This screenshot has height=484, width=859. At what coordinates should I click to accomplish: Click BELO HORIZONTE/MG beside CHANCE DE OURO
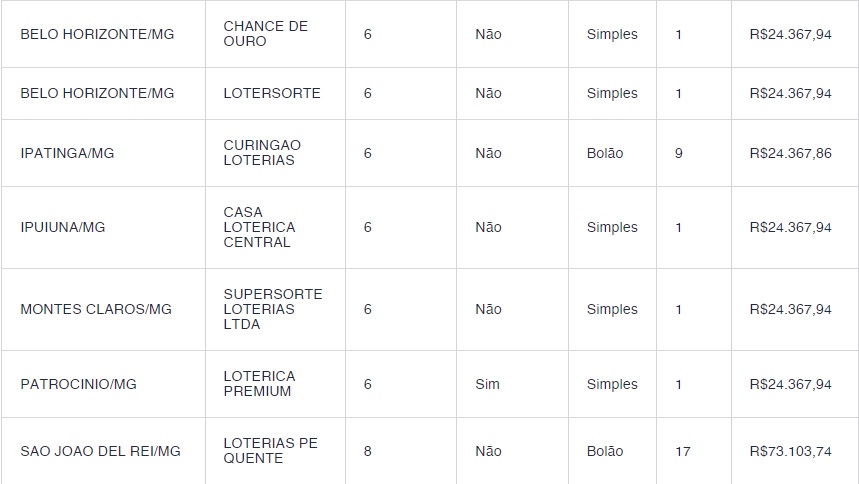(x=97, y=34)
